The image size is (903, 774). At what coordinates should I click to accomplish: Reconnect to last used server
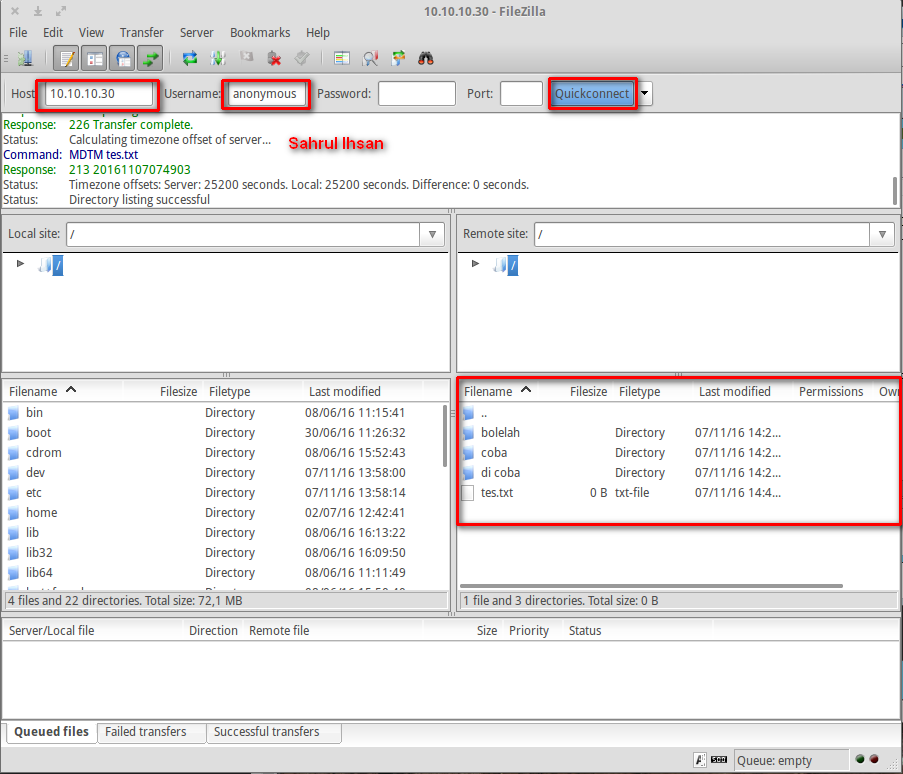[x=302, y=58]
